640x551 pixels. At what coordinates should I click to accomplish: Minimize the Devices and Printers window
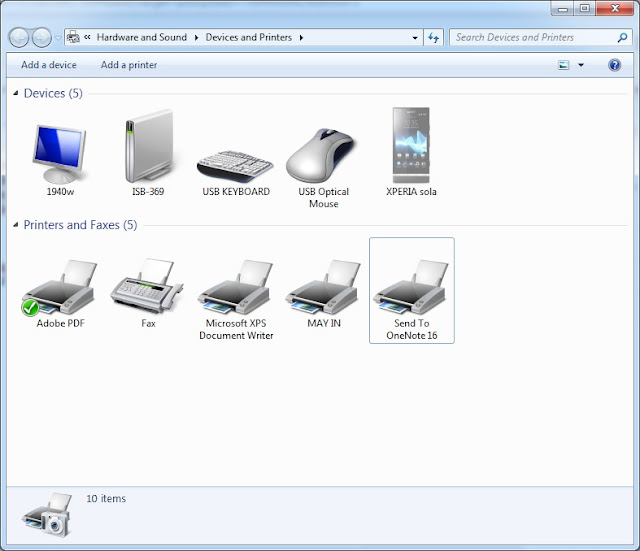click(562, 8)
